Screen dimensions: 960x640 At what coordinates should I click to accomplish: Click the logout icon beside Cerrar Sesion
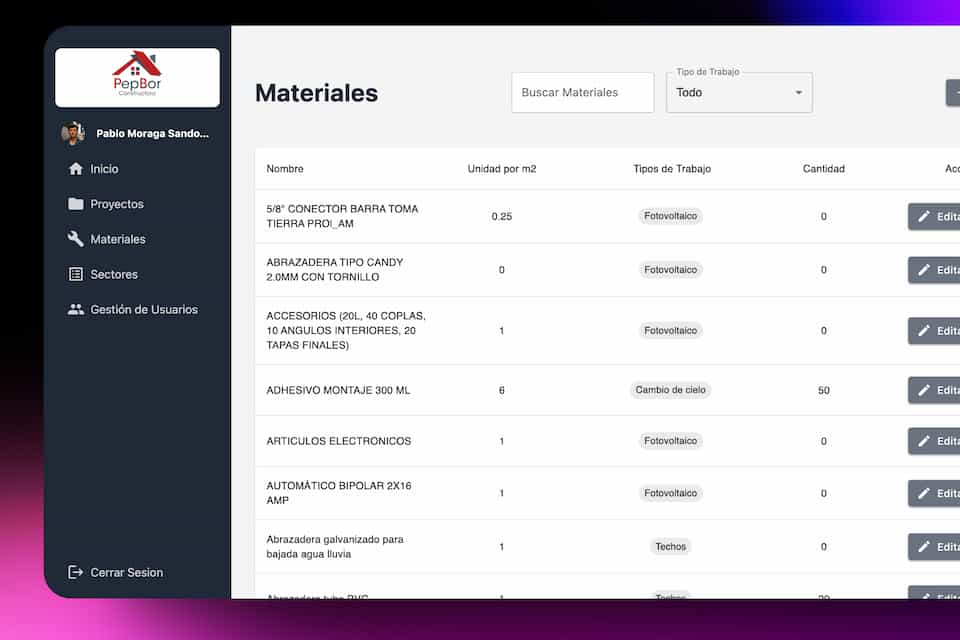coord(74,572)
